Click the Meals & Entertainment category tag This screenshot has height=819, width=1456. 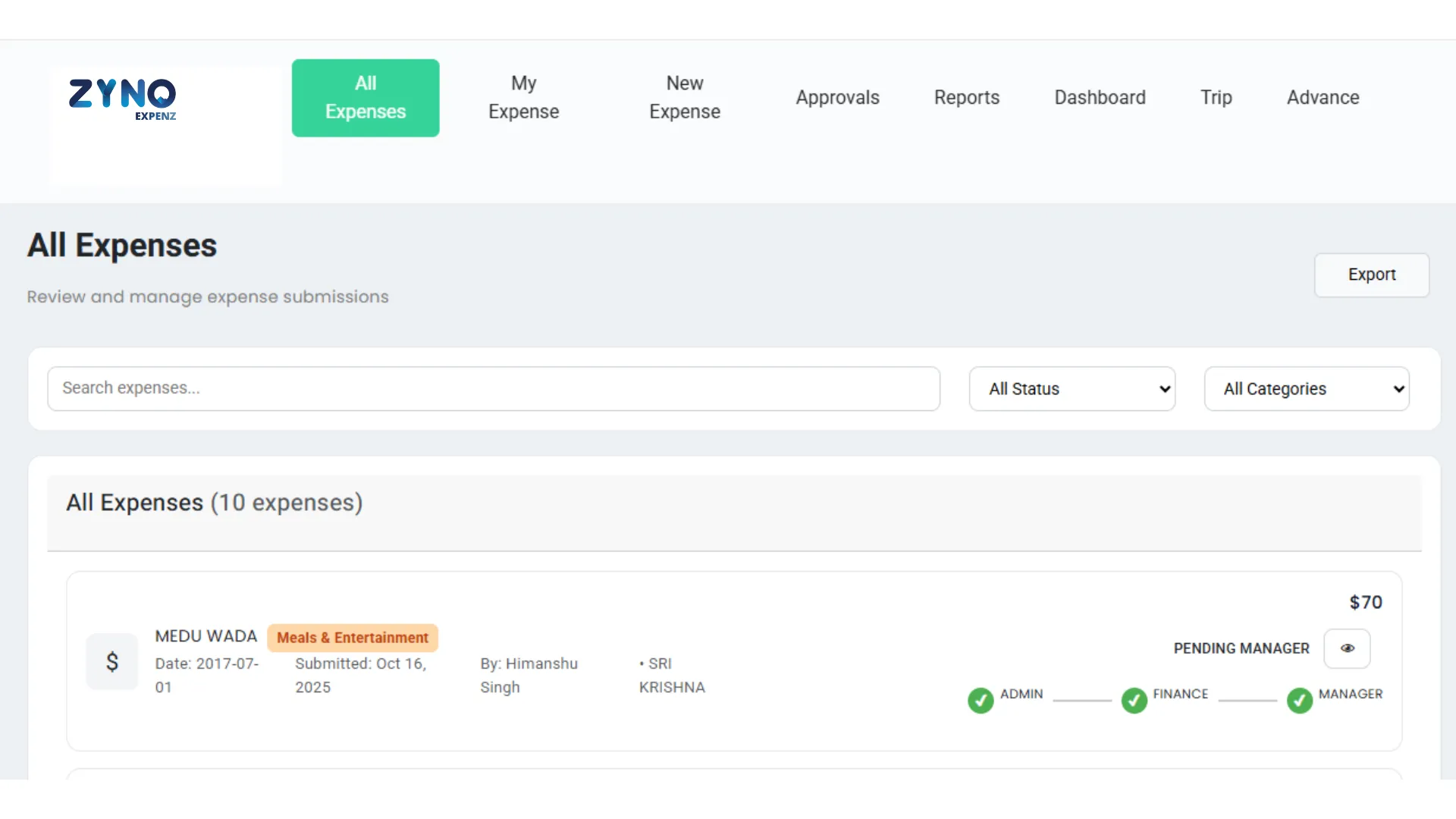point(352,638)
